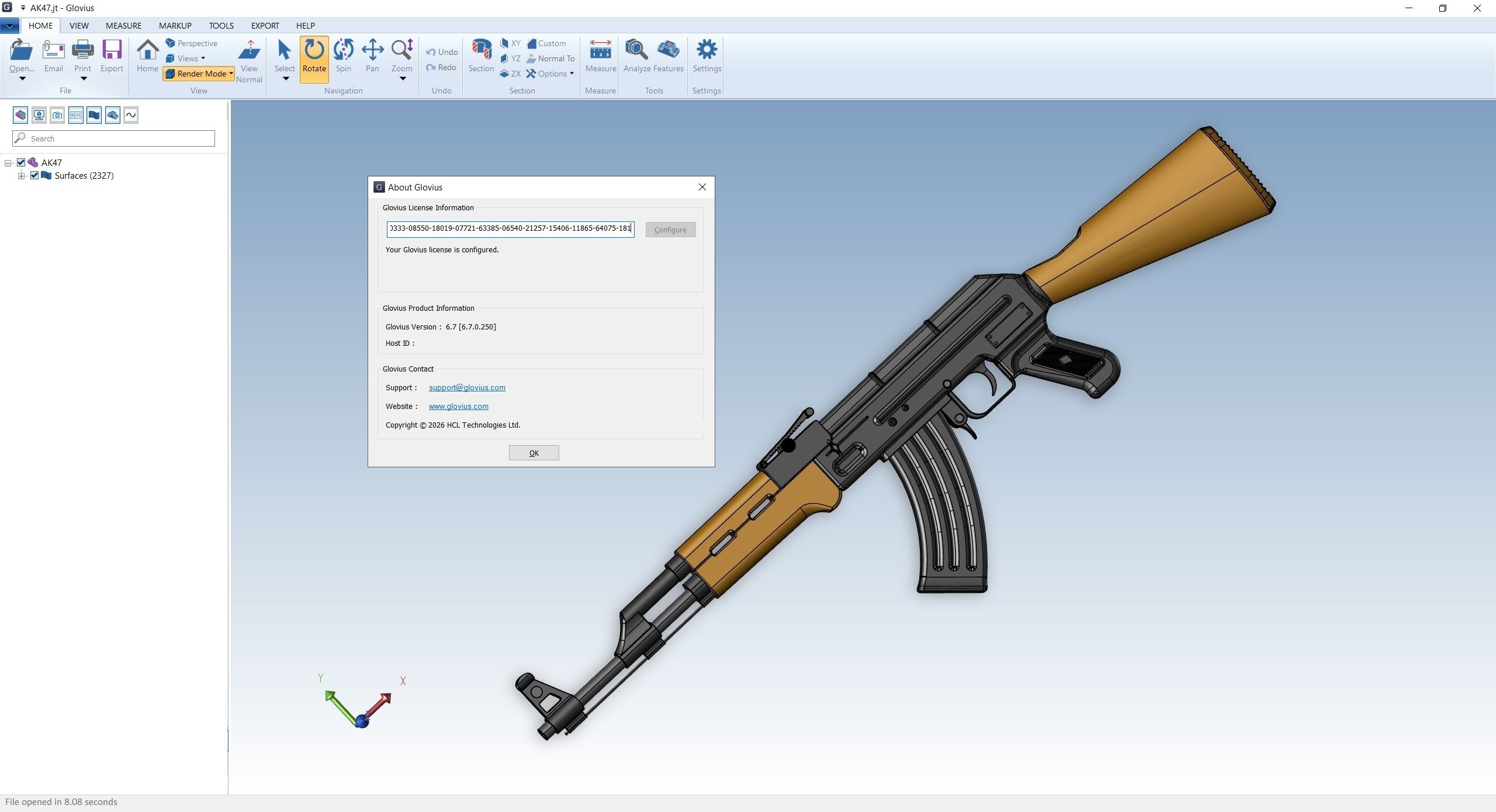Uncheck the AK47 root checkbox
The height and width of the screenshot is (812, 1496).
pos(21,162)
